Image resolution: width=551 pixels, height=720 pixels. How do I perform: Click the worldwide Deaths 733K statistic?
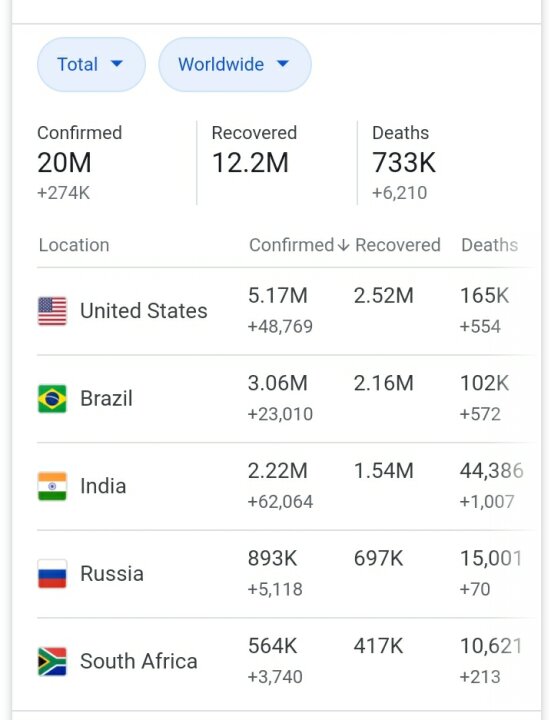404,163
